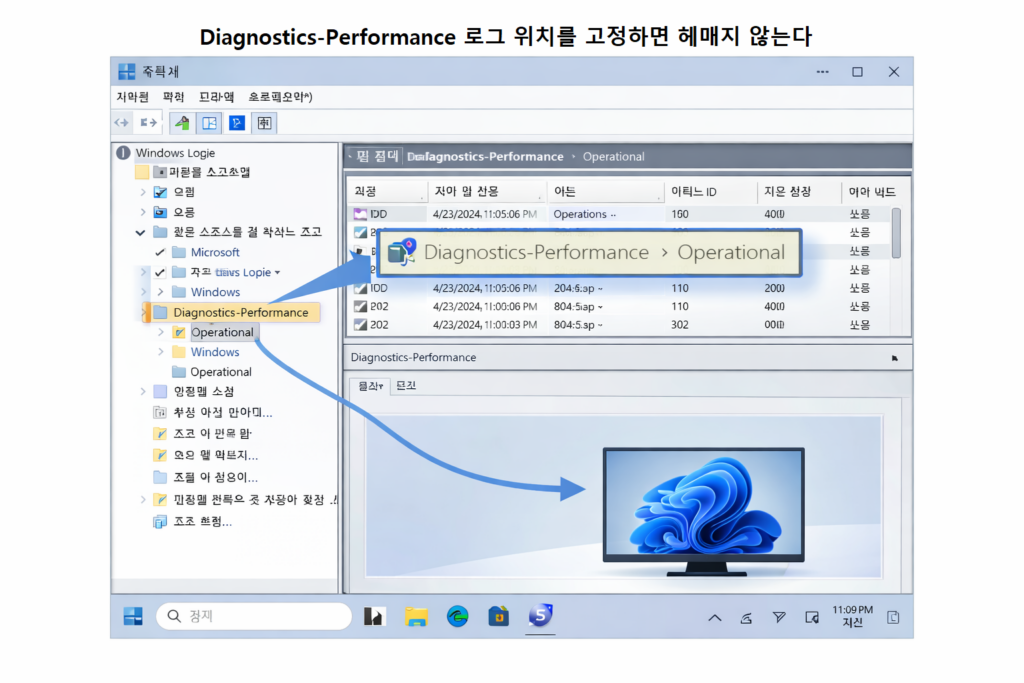The image size is (1024, 683).
Task: Switch to the second detail pane tab
Action: [x=406, y=386]
